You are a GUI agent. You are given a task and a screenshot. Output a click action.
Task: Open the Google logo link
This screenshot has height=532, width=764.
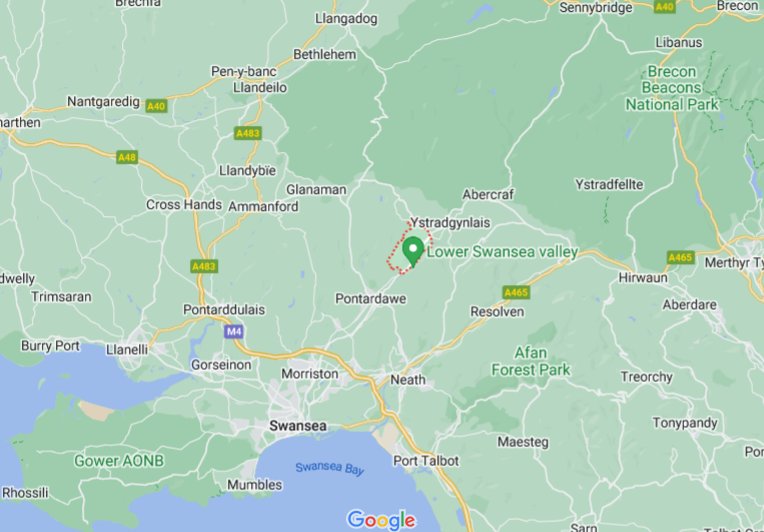[382, 520]
